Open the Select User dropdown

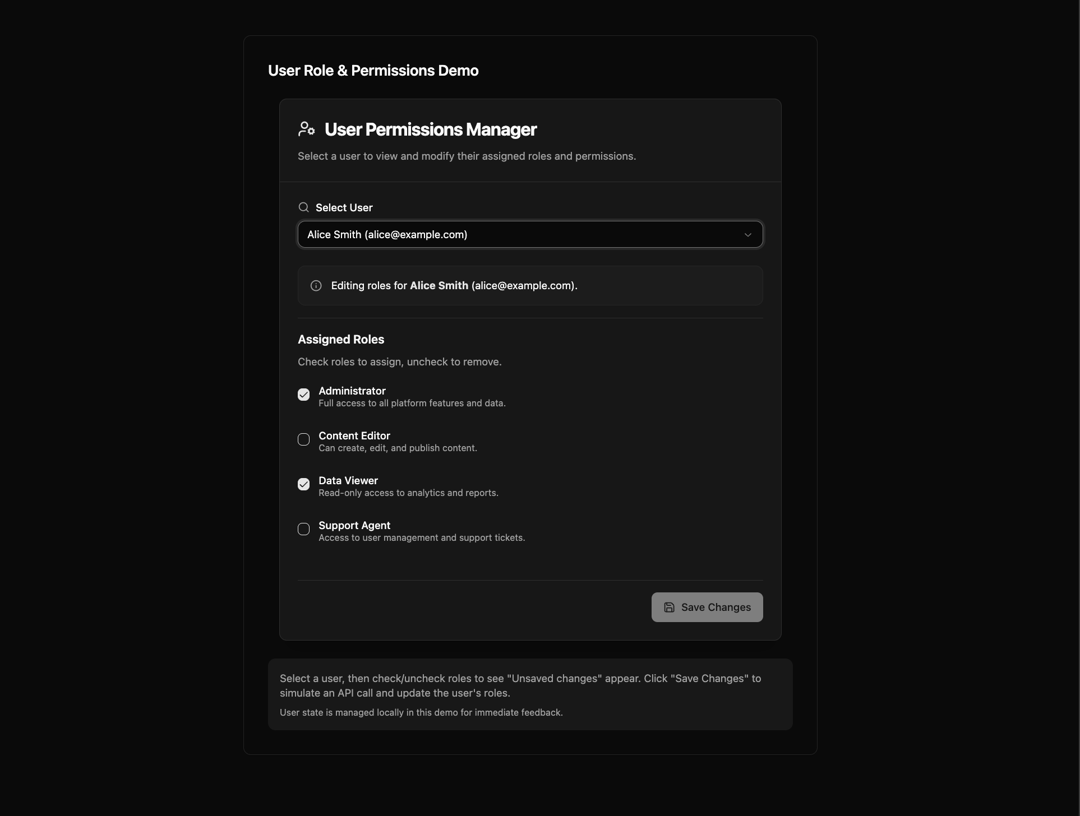pyautogui.click(x=530, y=235)
